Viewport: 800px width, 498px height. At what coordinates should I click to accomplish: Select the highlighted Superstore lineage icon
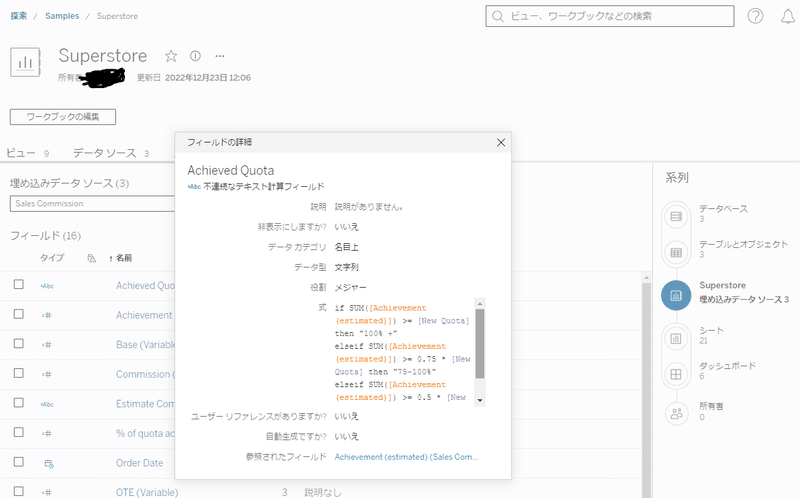tap(676, 295)
